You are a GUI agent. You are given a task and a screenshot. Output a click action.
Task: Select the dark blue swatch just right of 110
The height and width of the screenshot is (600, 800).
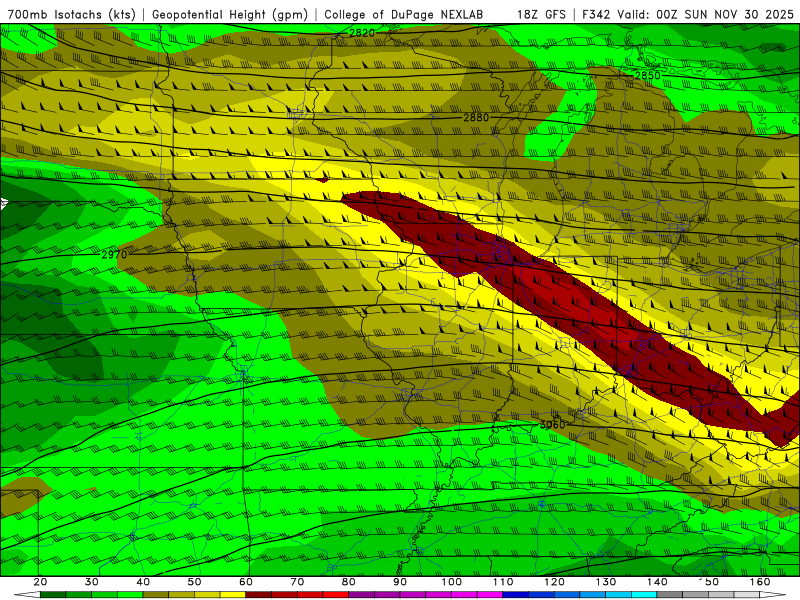516,595
